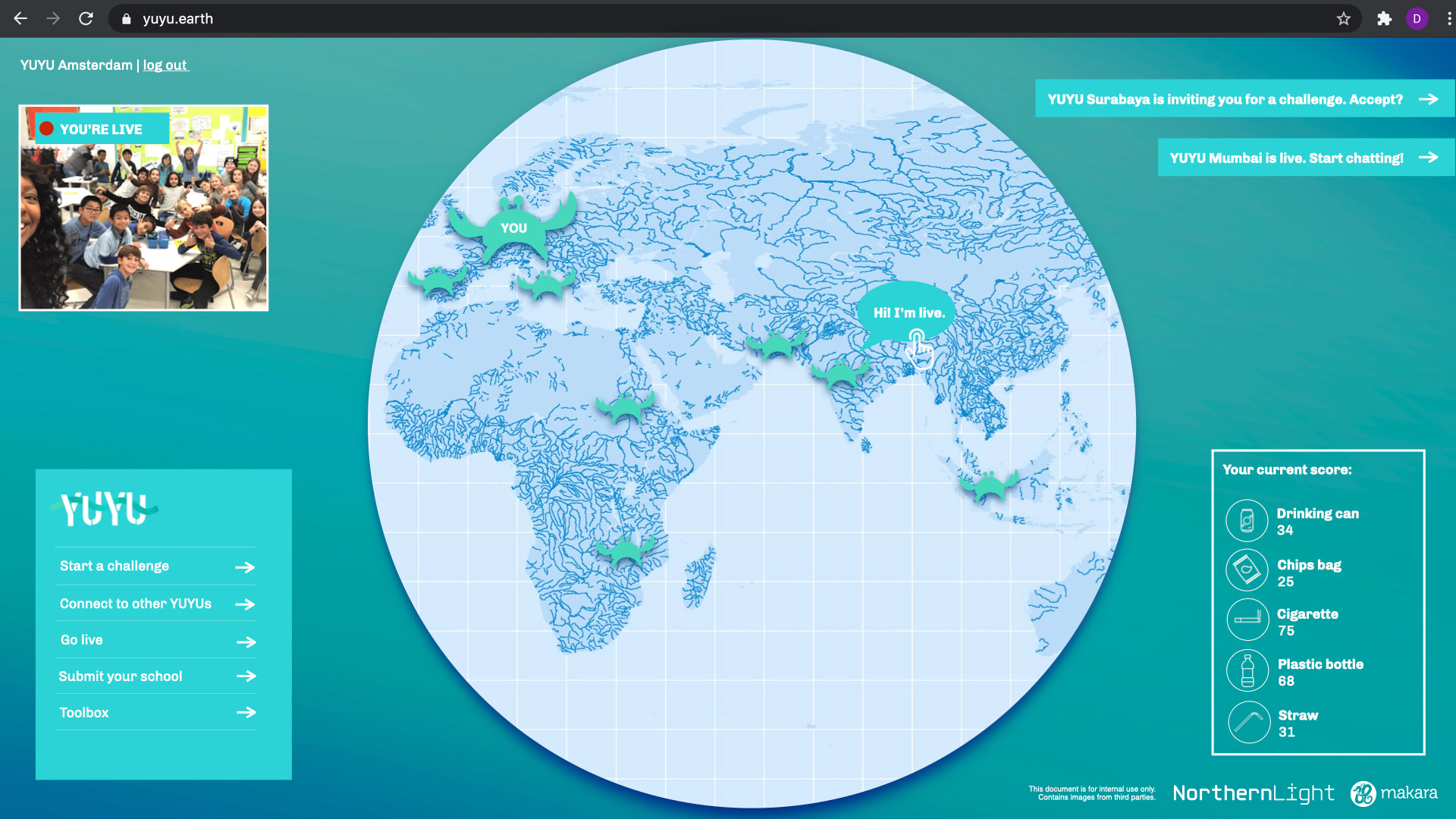Click the red YOU'RE LIVE indicator
The height and width of the screenshot is (819, 1456).
coord(101,129)
